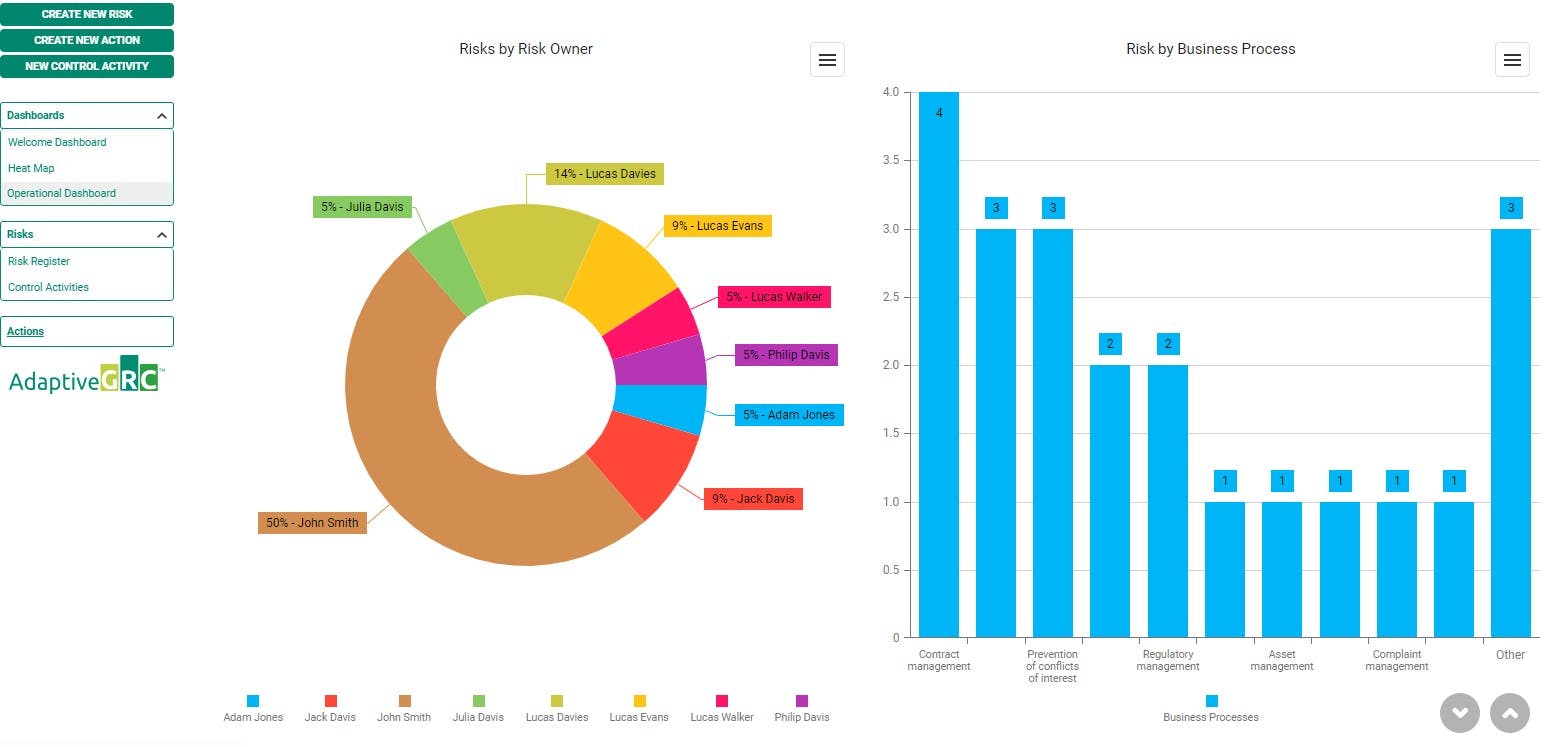The width and height of the screenshot is (1556, 747).
Task: Toggle John Smith legend swatch
Action: [404, 701]
